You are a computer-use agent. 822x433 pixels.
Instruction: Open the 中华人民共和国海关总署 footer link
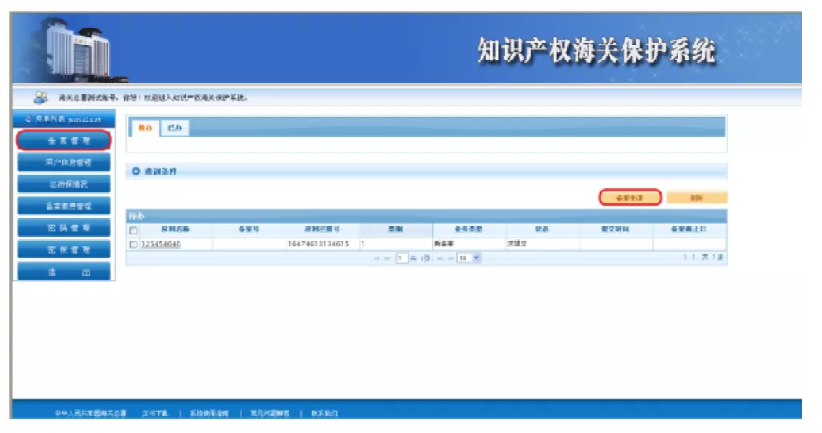tap(91, 413)
